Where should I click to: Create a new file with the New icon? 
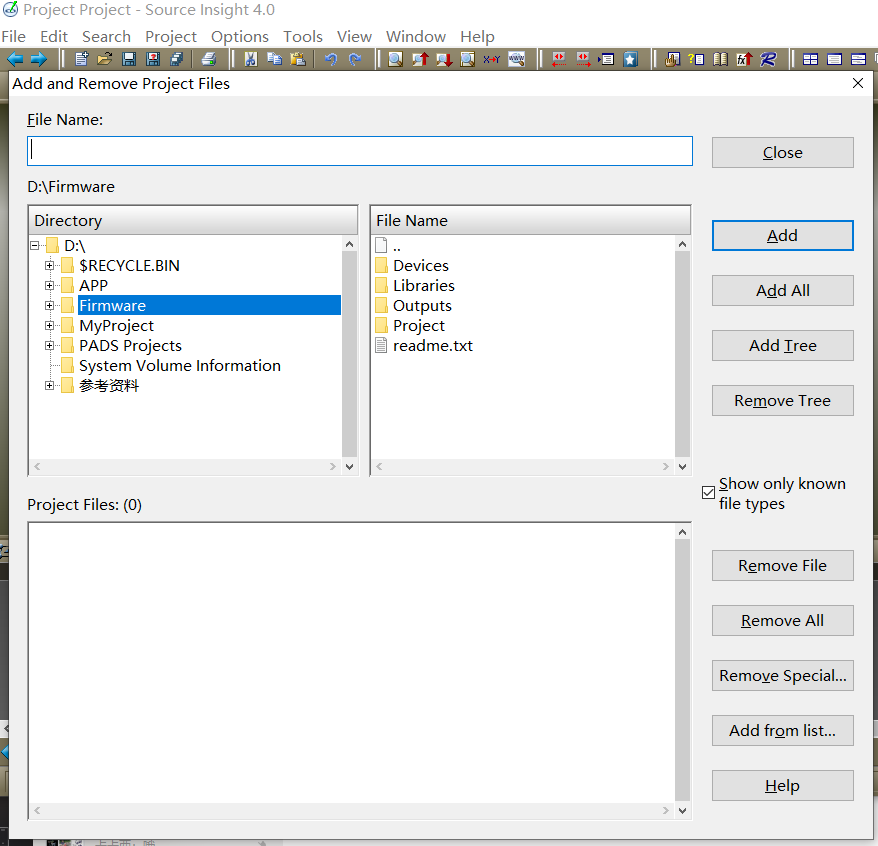[x=82, y=59]
